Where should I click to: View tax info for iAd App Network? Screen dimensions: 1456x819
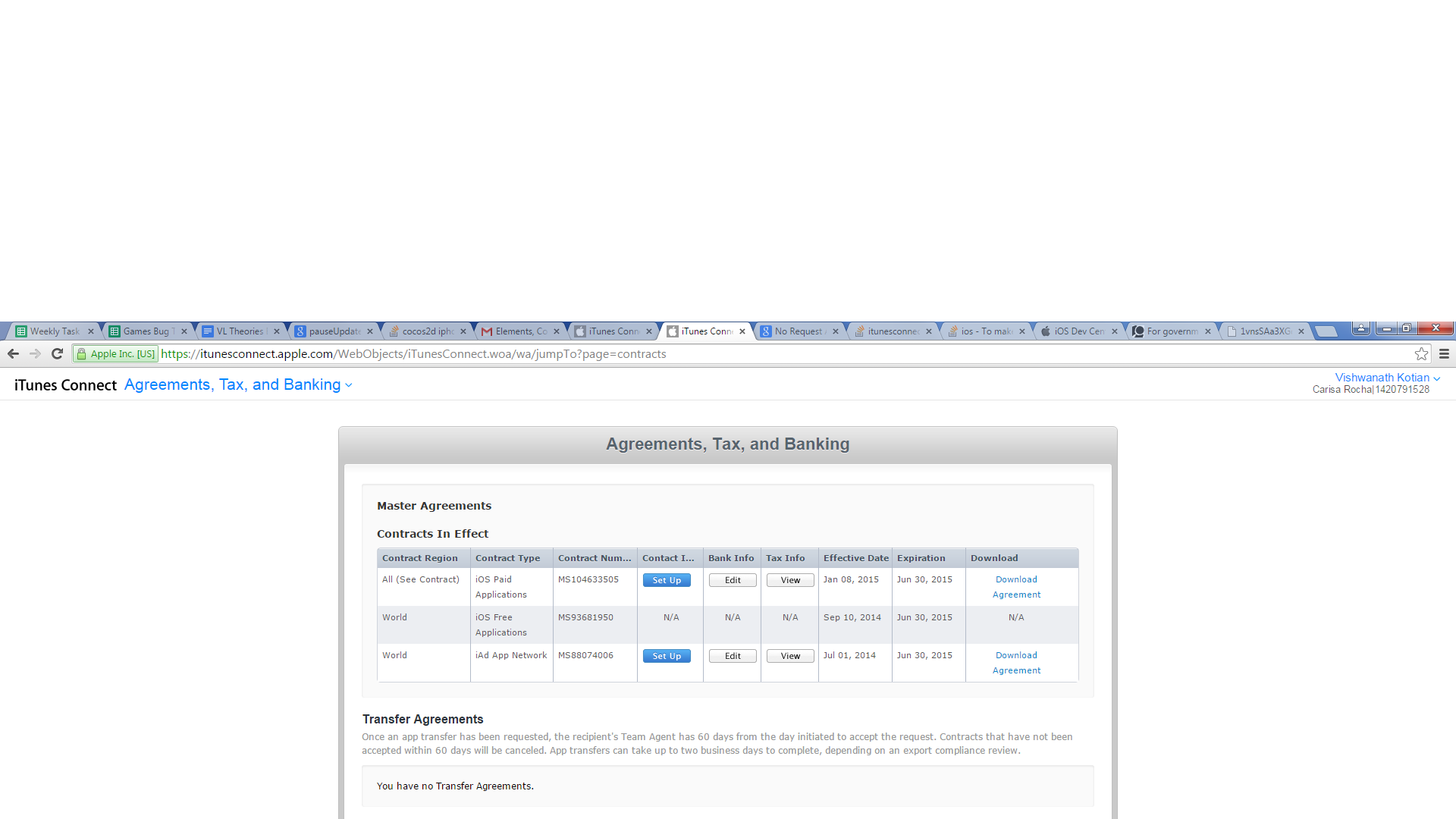(x=790, y=656)
